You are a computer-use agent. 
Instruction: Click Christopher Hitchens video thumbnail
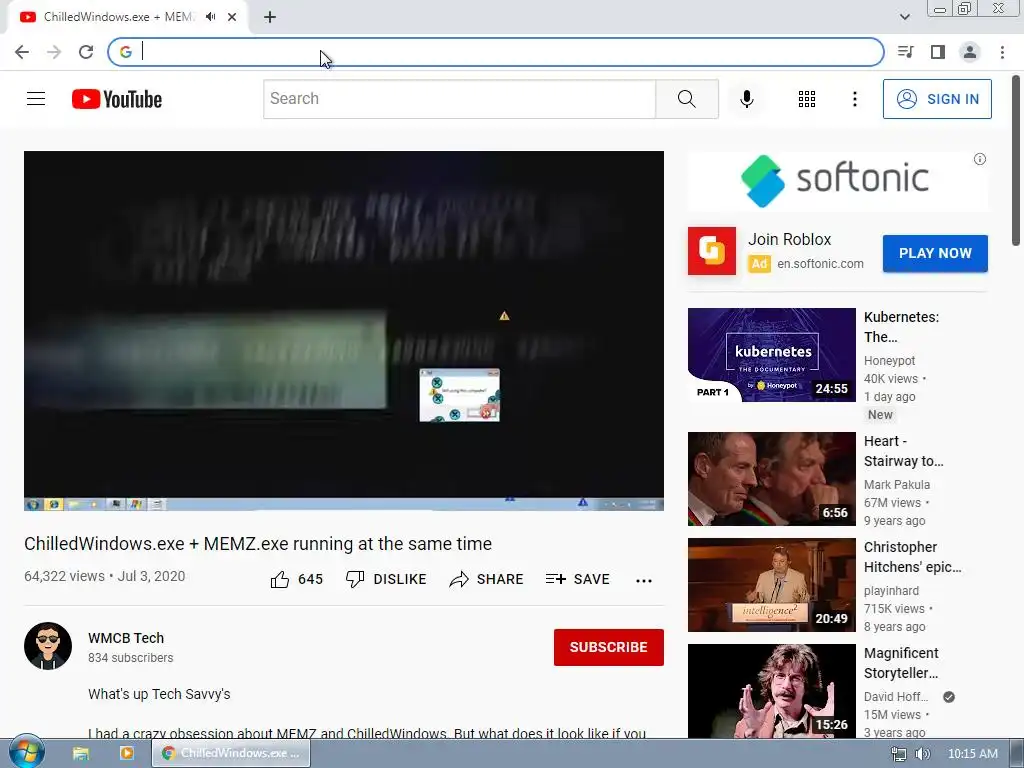pyautogui.click(x=771, y=584)
